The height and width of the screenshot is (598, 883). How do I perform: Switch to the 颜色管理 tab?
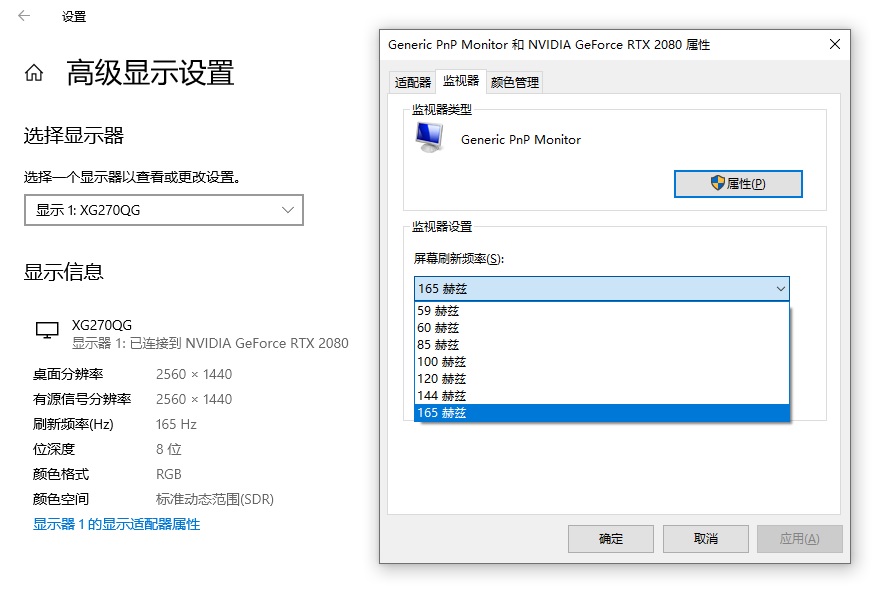[x=513, y=82]
